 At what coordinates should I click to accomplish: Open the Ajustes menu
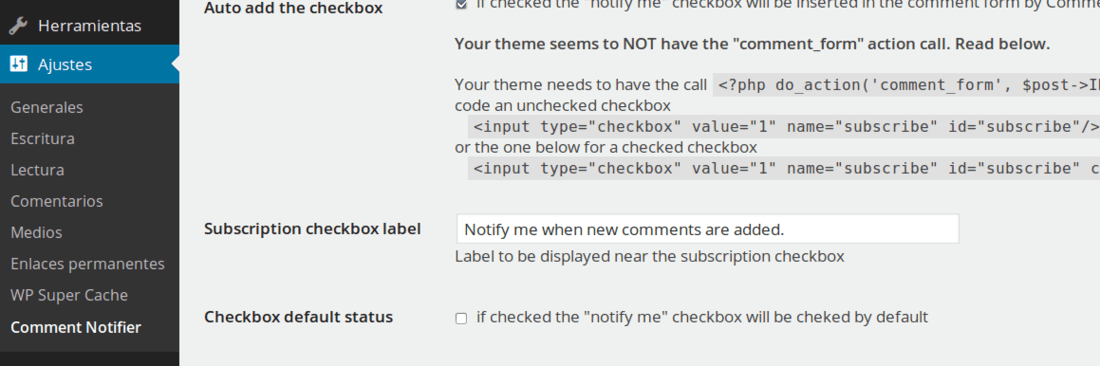tap(90, 65)
